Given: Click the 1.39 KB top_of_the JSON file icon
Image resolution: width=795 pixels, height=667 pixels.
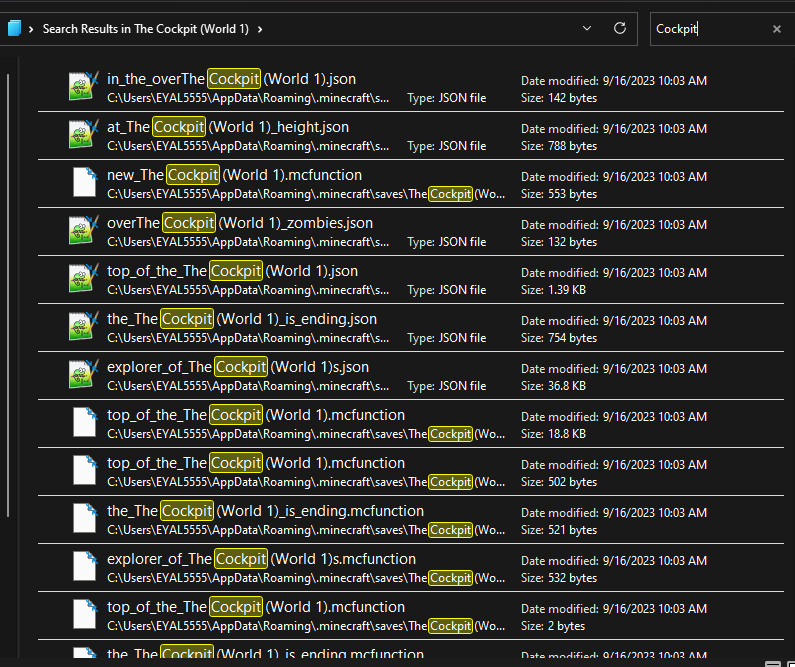Looking at the screenshot, I should pos(84,278).
